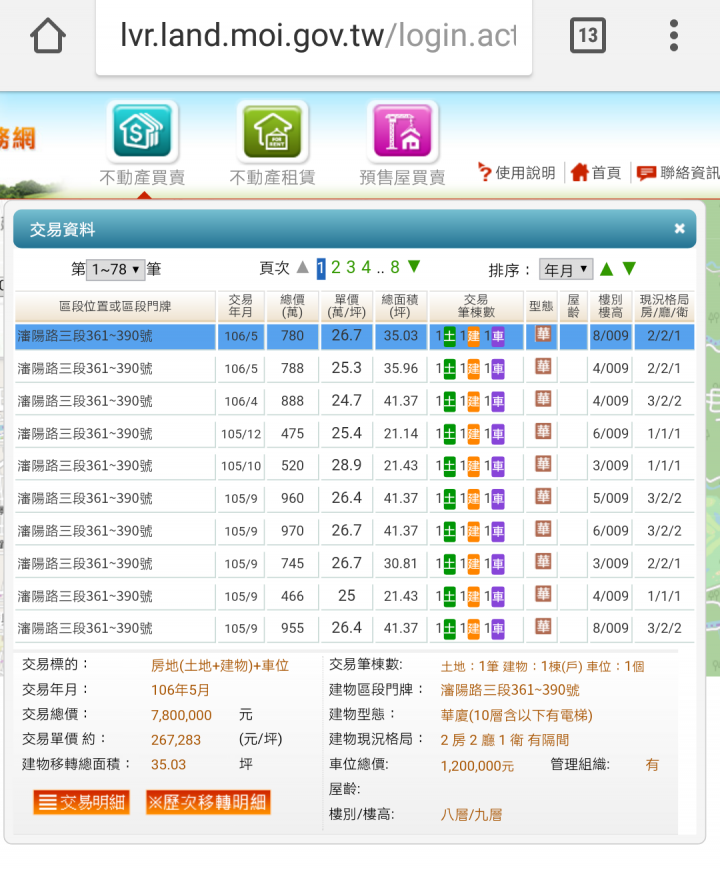Screen dimensions: 720x870
Task: Click 華 type icon in 745 row
Action: pos(543,562)
